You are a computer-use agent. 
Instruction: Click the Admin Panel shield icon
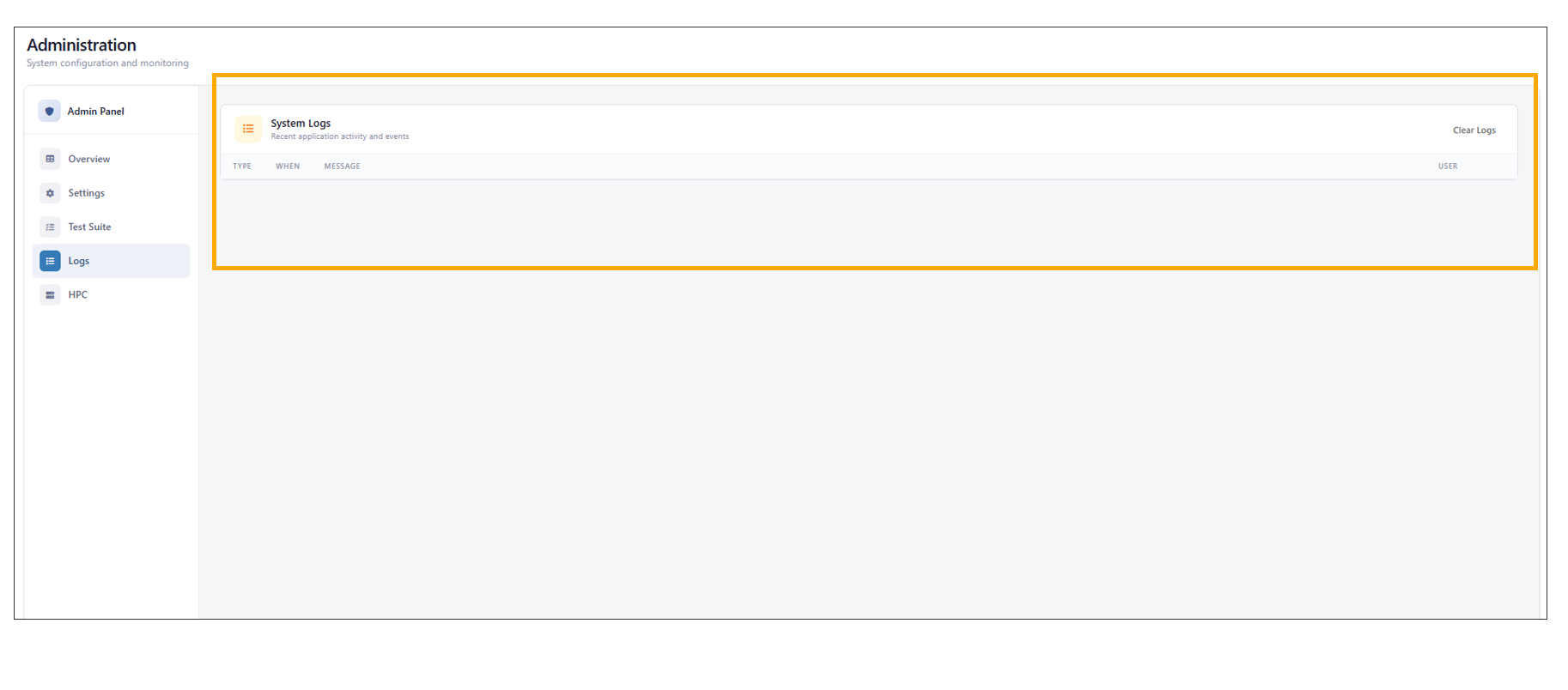coord(50,112)
